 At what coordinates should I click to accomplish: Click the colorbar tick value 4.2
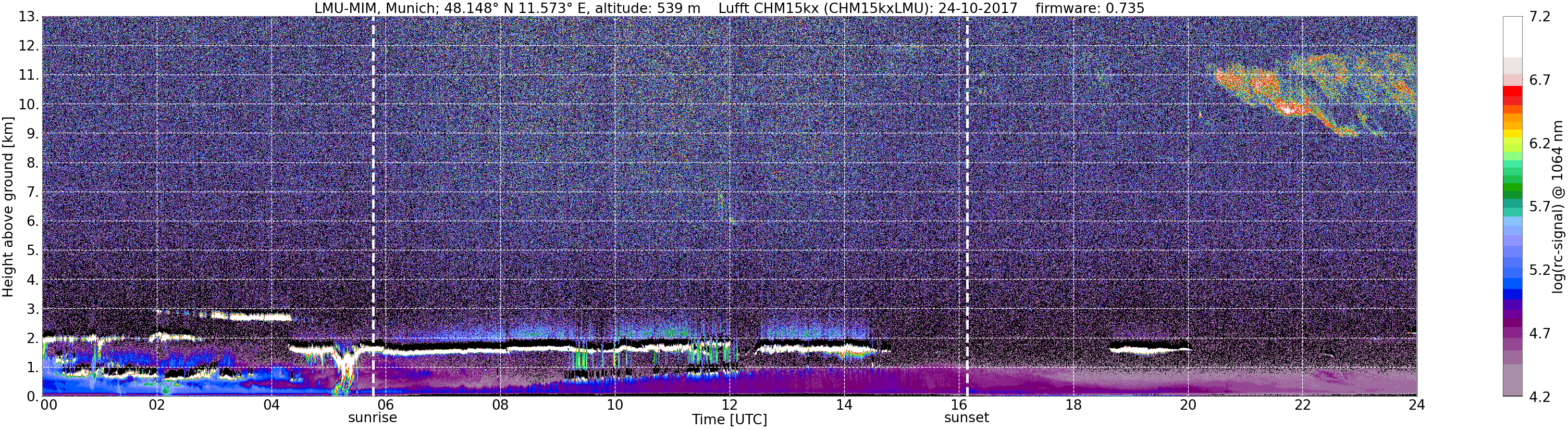coord(1540,397)
